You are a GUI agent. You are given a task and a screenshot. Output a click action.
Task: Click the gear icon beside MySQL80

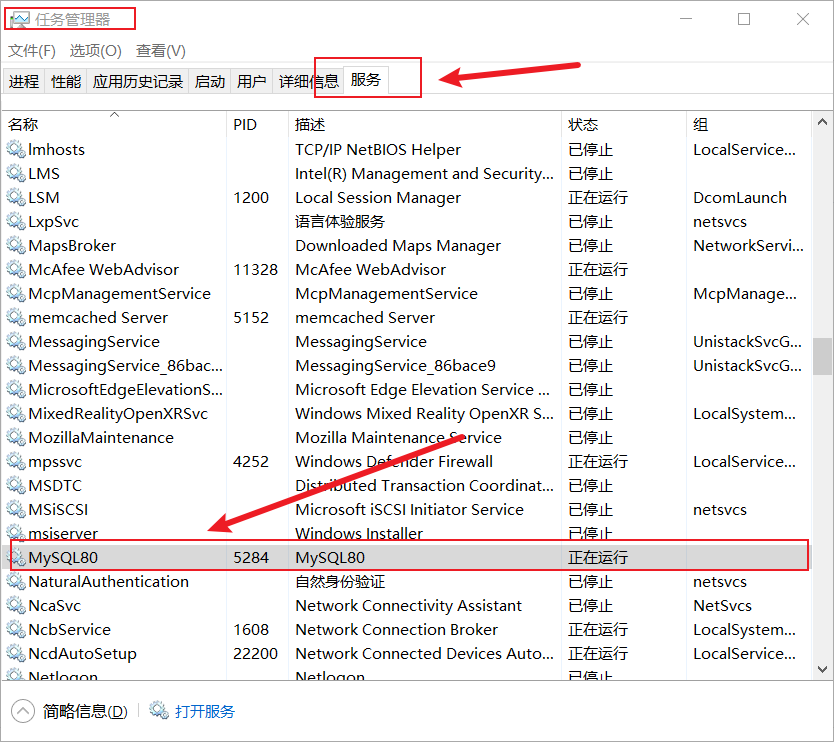[18, 557]
